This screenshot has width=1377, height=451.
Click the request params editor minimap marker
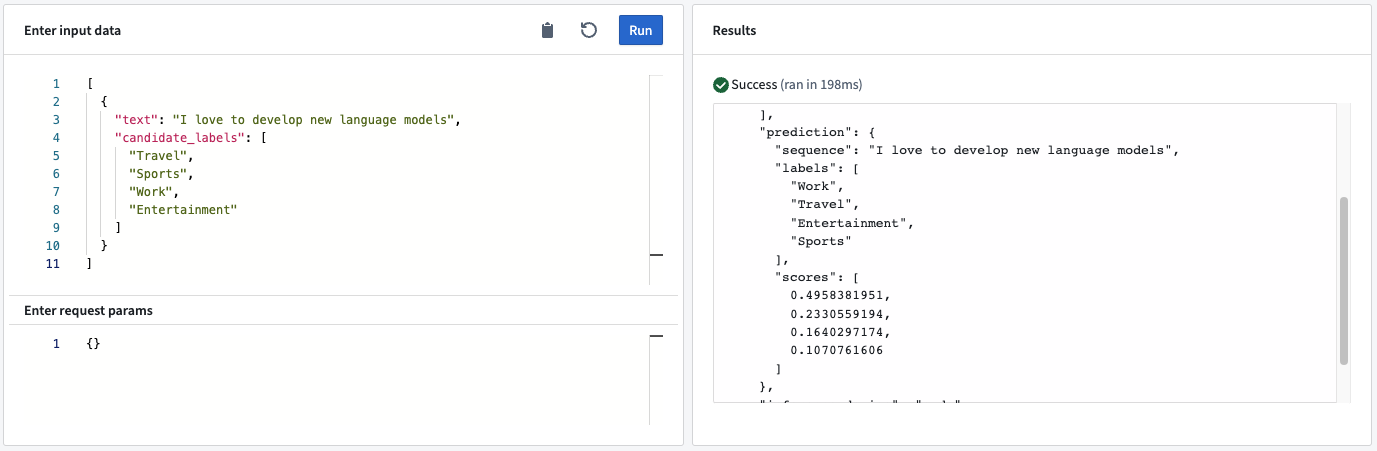point(656,337)
